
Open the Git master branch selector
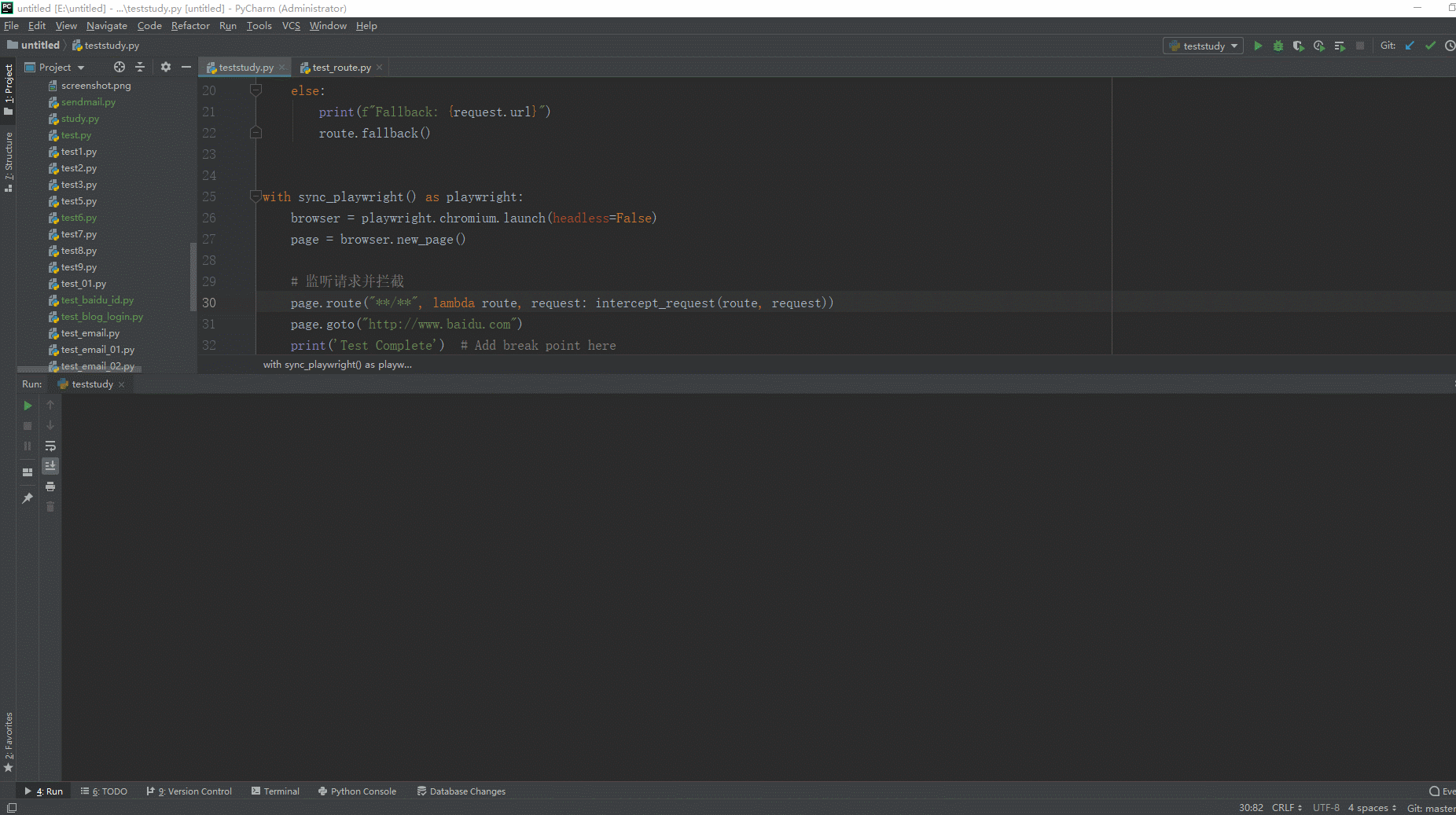(1431, 808)
